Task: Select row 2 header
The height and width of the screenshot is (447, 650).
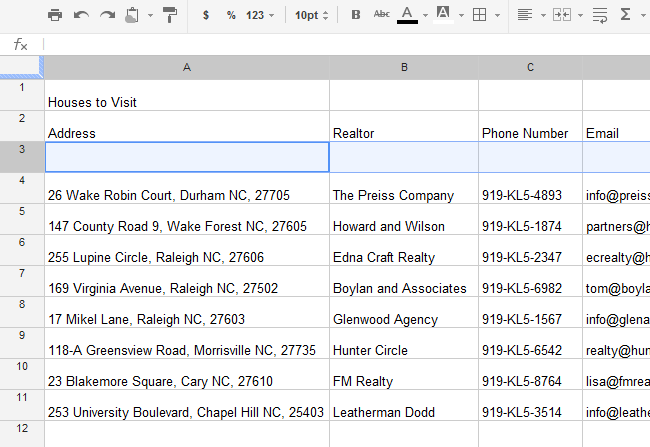Action: click(22, 126)
